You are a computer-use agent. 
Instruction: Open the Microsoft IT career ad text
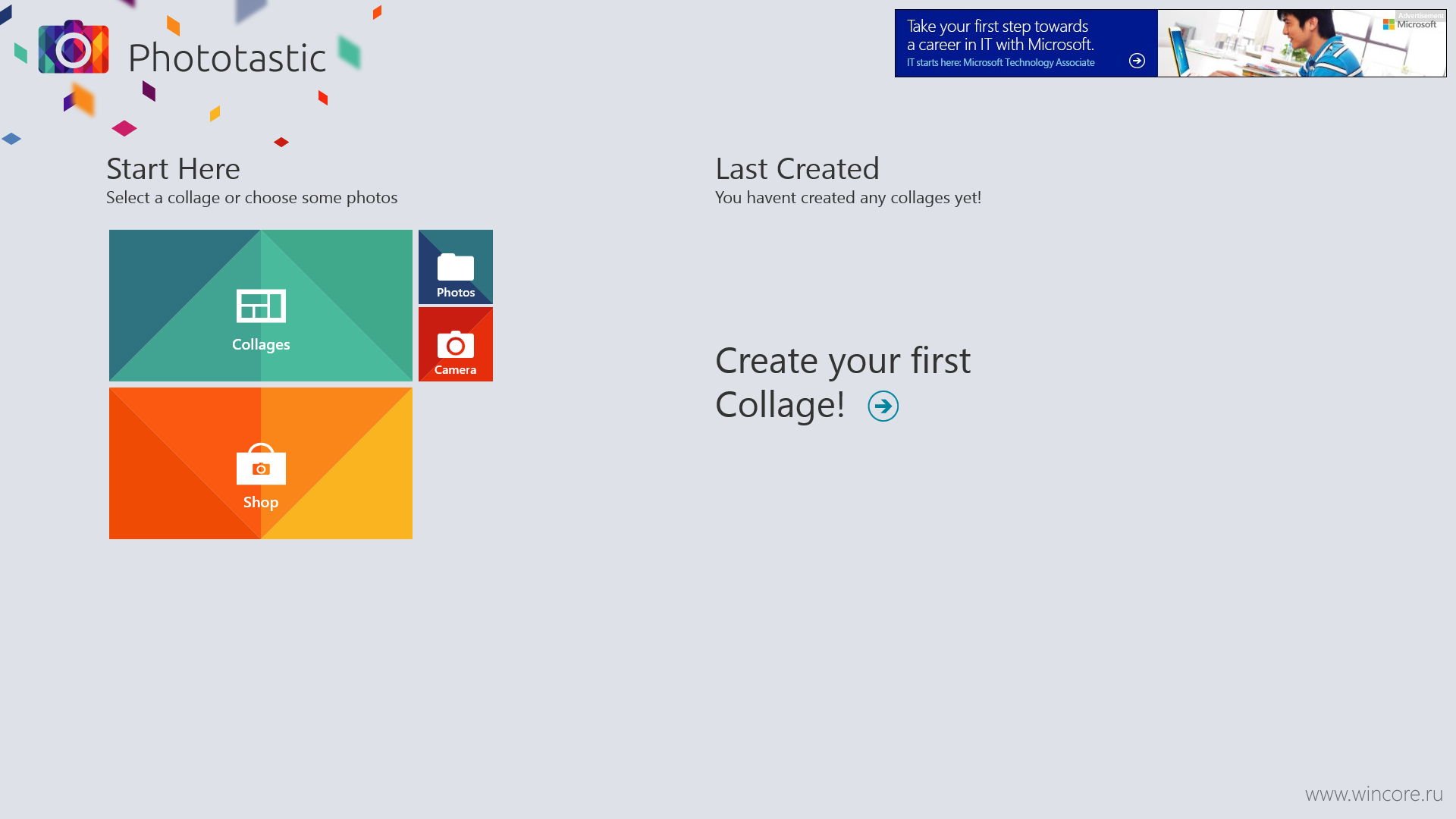1000,36
